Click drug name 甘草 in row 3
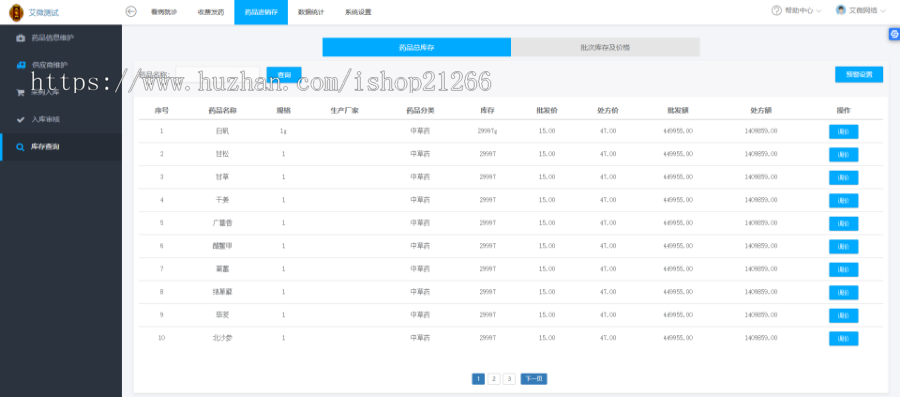 click(x=222, y=177)
